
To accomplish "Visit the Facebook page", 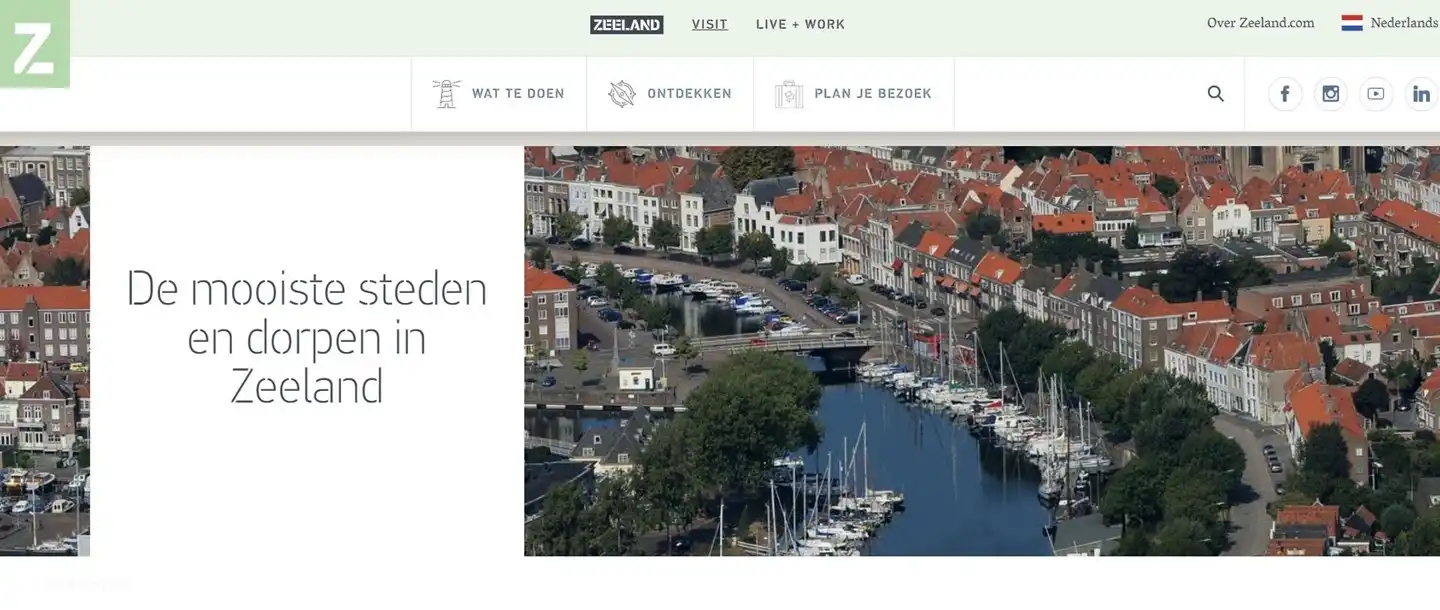I will 1285,94.
